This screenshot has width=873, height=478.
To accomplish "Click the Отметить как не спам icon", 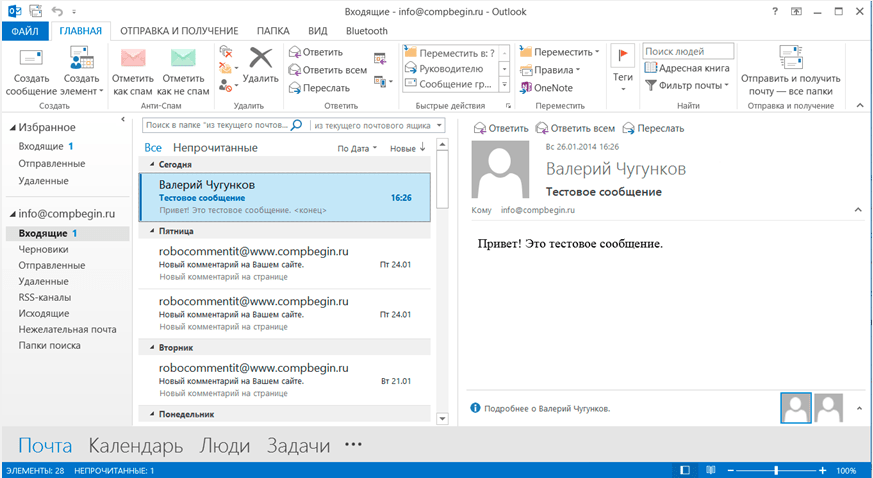I will (x=183, y=62).
